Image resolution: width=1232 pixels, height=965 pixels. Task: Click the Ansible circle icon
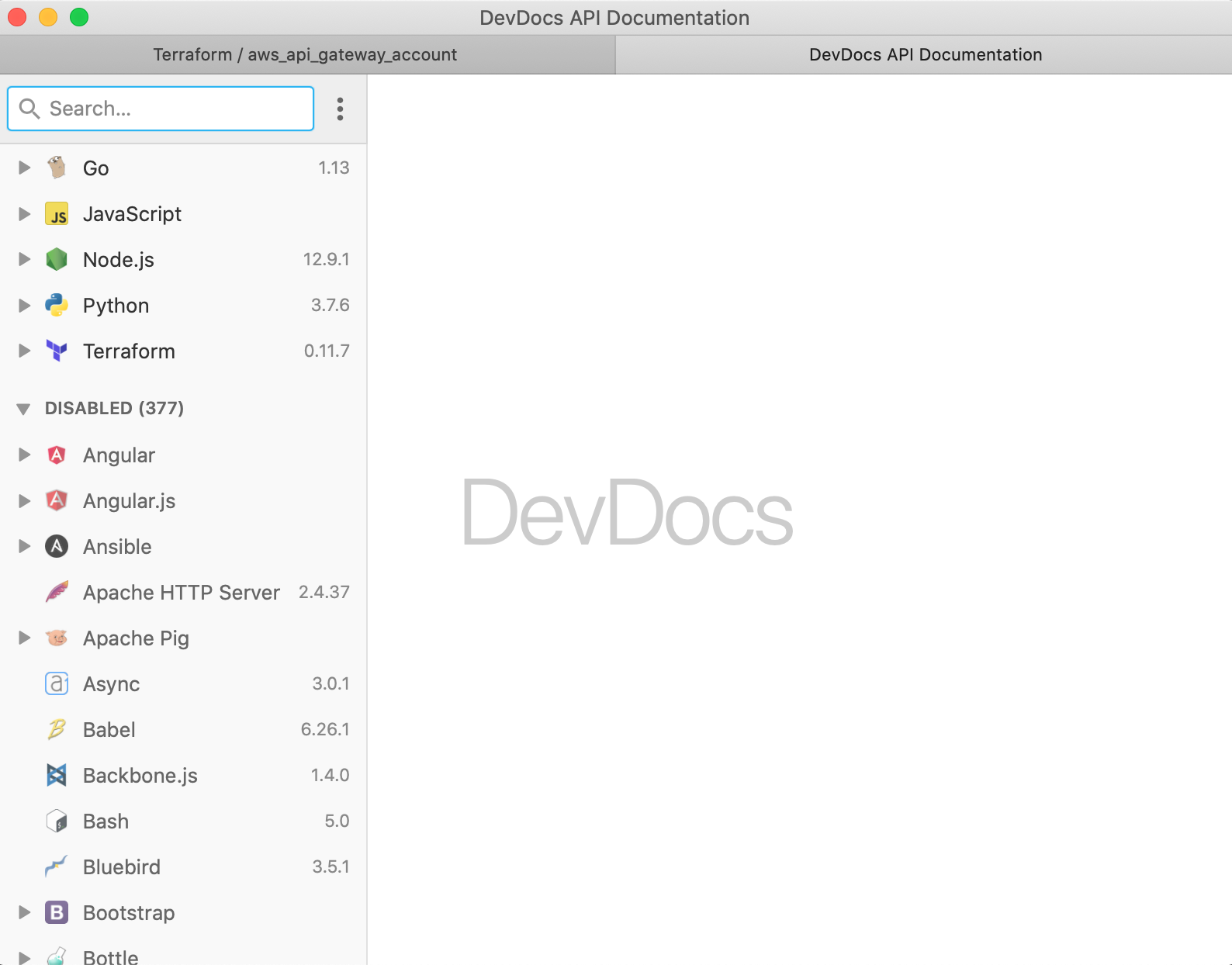pos(57,546)
